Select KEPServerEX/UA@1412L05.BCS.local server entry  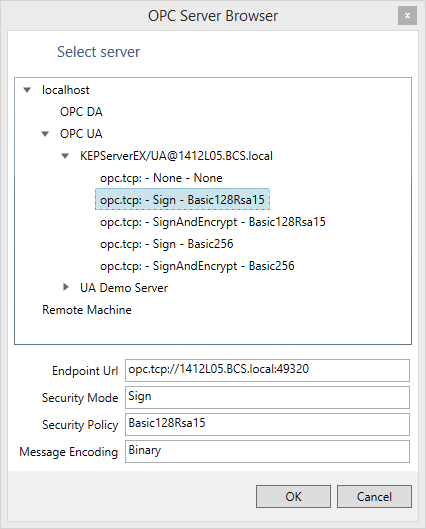pos(176,156)
